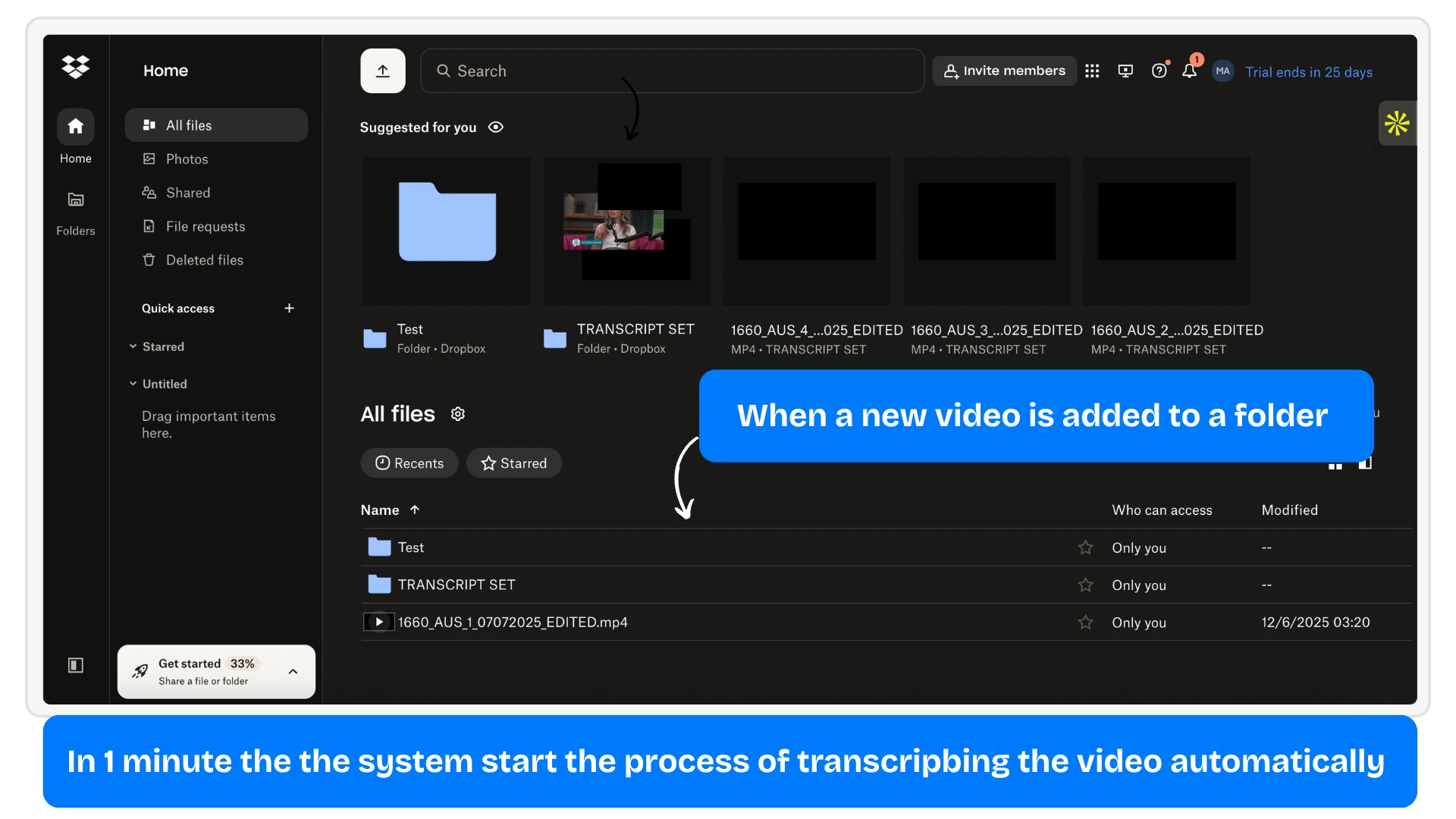Click Trial ends in 25 days link
The width and height of the screenshot is (1456, 819).
tap(1308, 72)
